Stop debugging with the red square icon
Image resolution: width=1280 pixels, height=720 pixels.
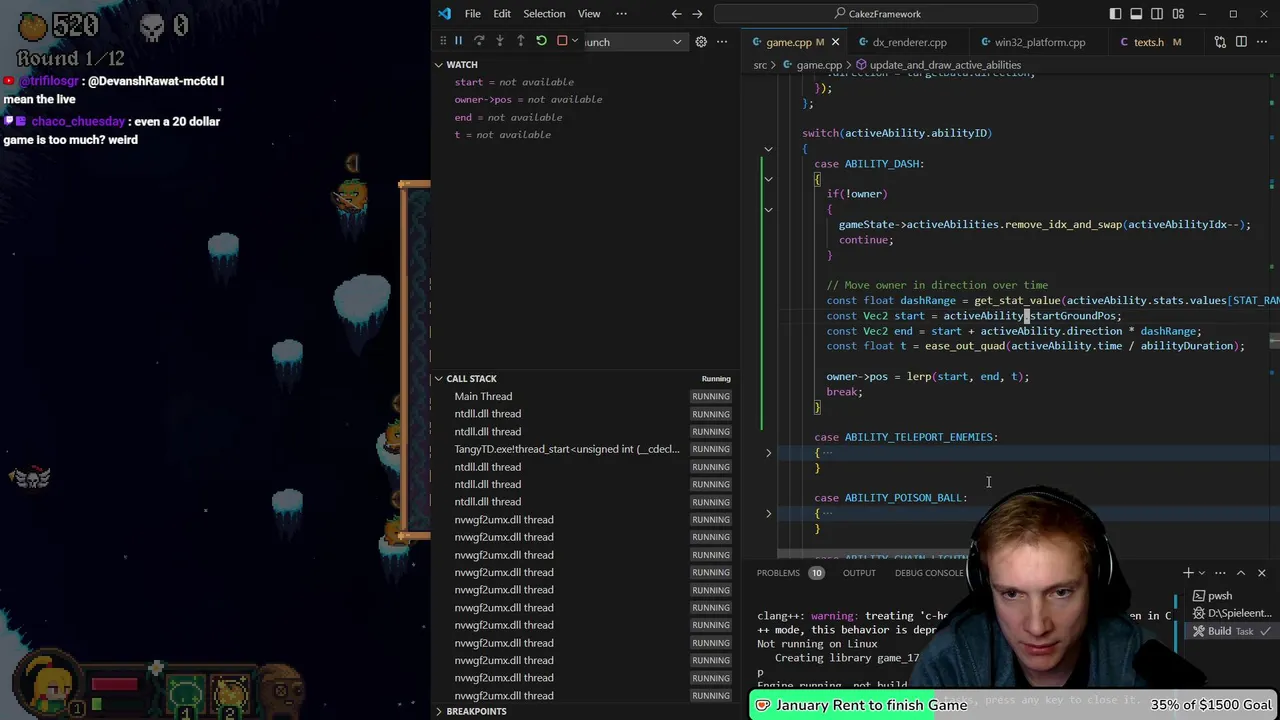562,41
